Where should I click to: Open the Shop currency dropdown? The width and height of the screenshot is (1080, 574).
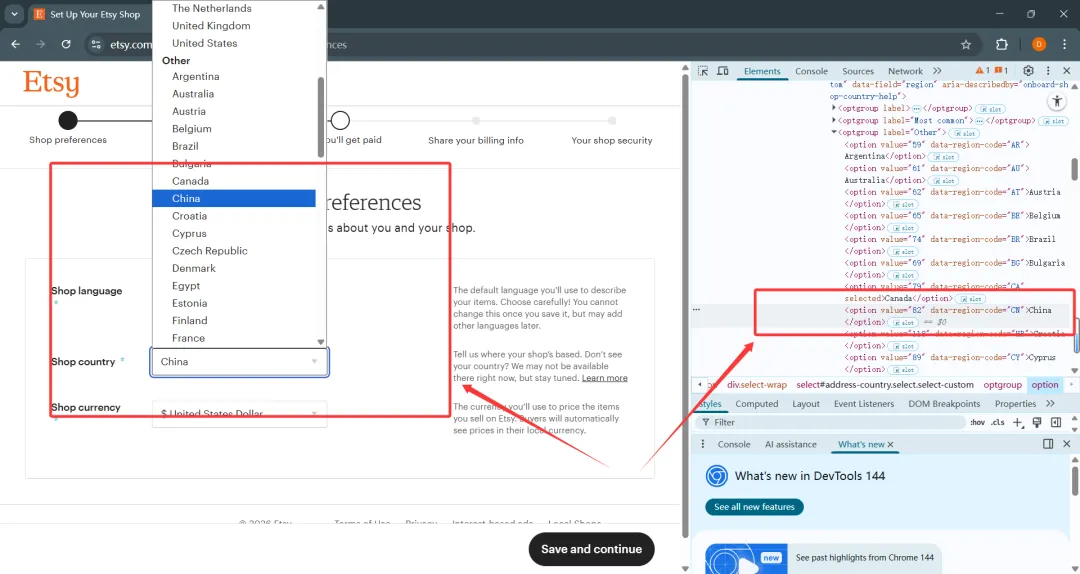coord(239,414)
